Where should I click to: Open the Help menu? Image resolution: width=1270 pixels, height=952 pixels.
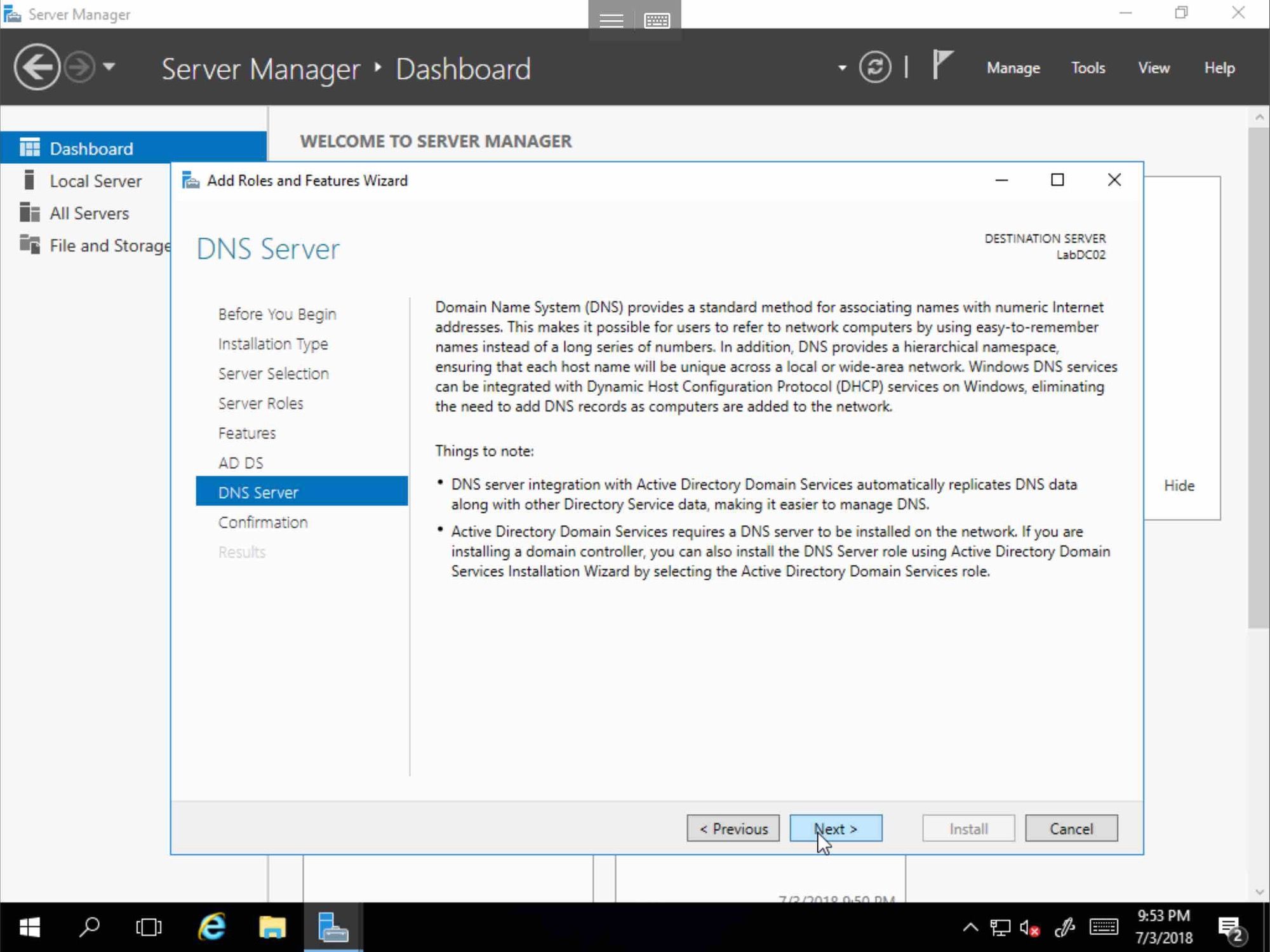tap(1219, 68)
